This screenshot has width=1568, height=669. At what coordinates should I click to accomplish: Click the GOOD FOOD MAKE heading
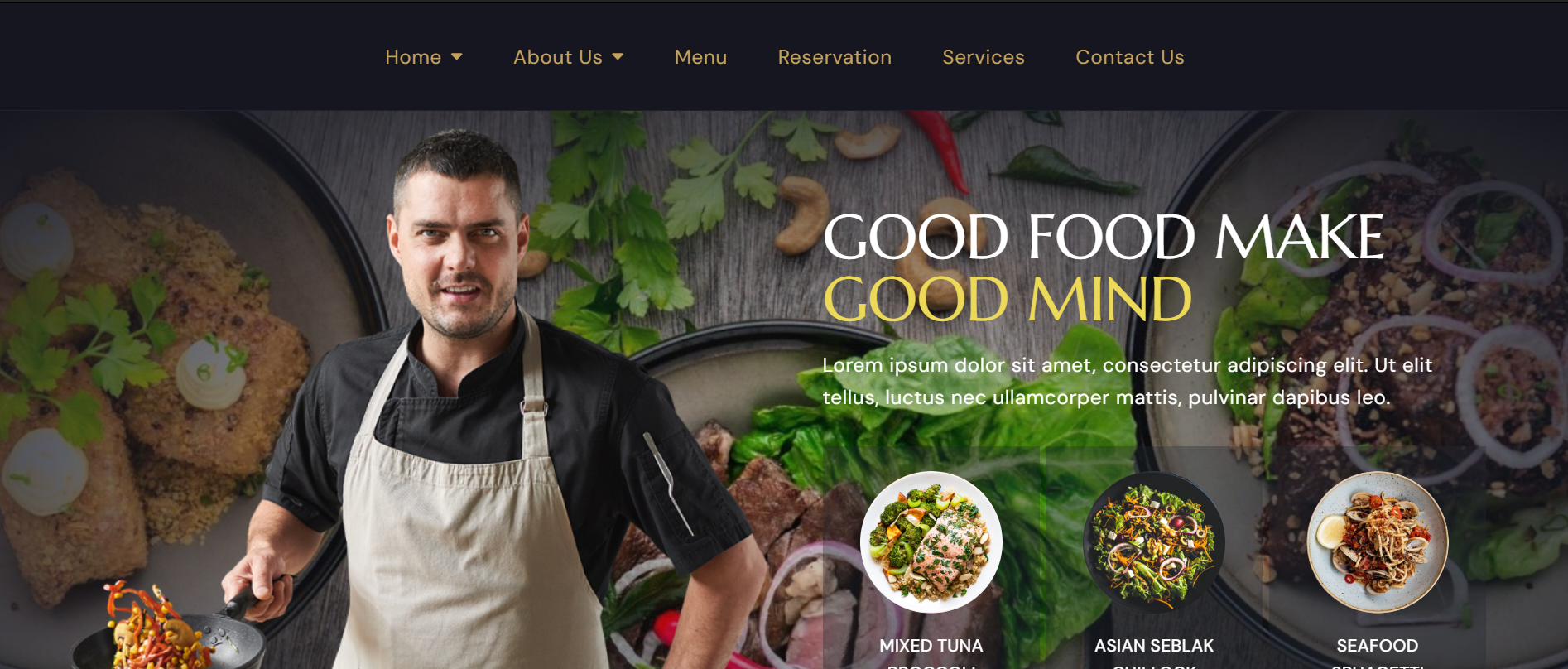[x=1104, y=238]
